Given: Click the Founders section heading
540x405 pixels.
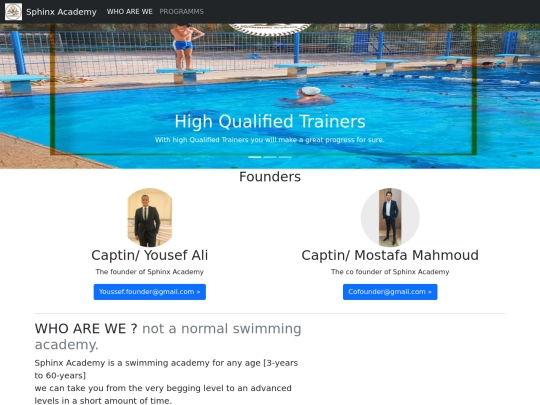Looking at the screenshot, I should click(x=270, y=177).
